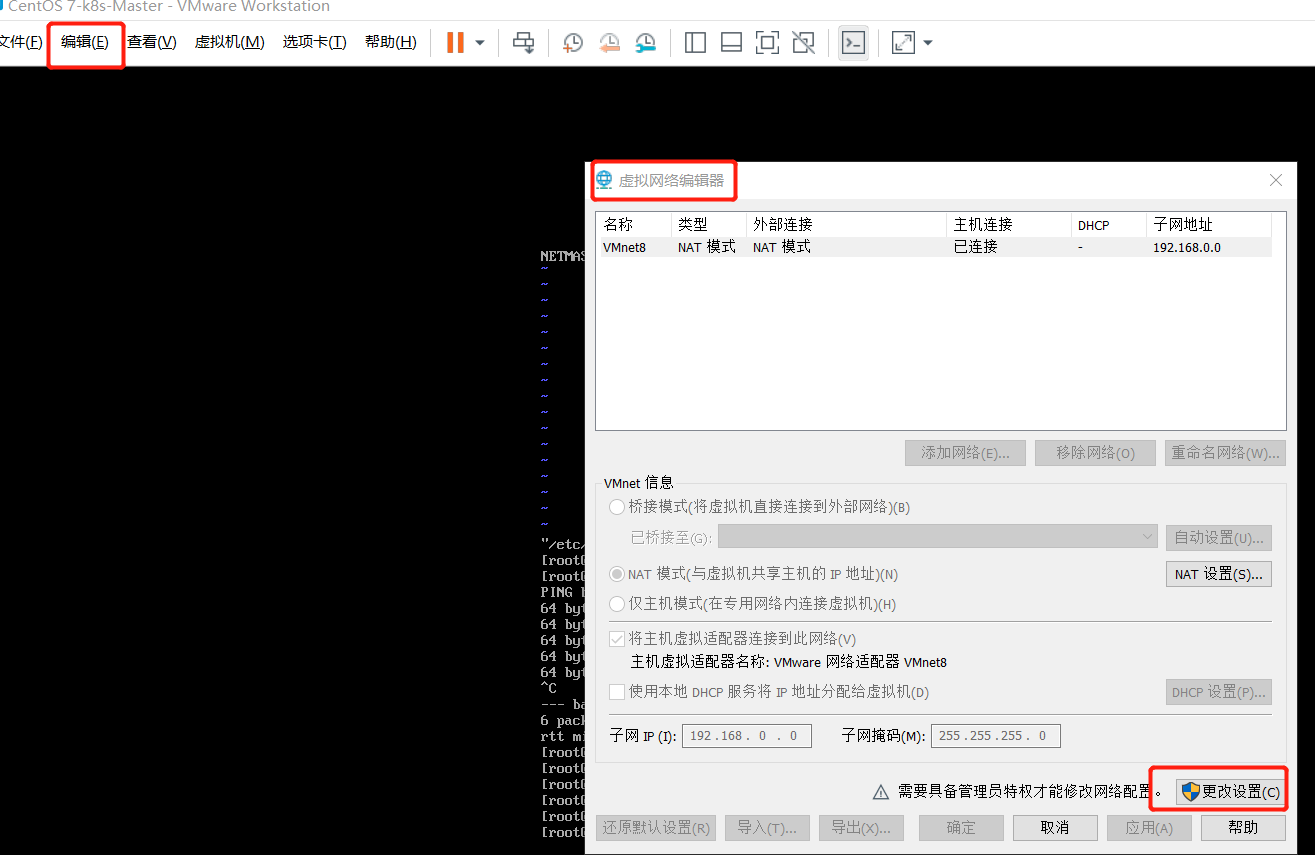This screenshot has width=1315, height=855.
Task: Open the suspend options dropdown arrow
Action: tap(479, 42)
